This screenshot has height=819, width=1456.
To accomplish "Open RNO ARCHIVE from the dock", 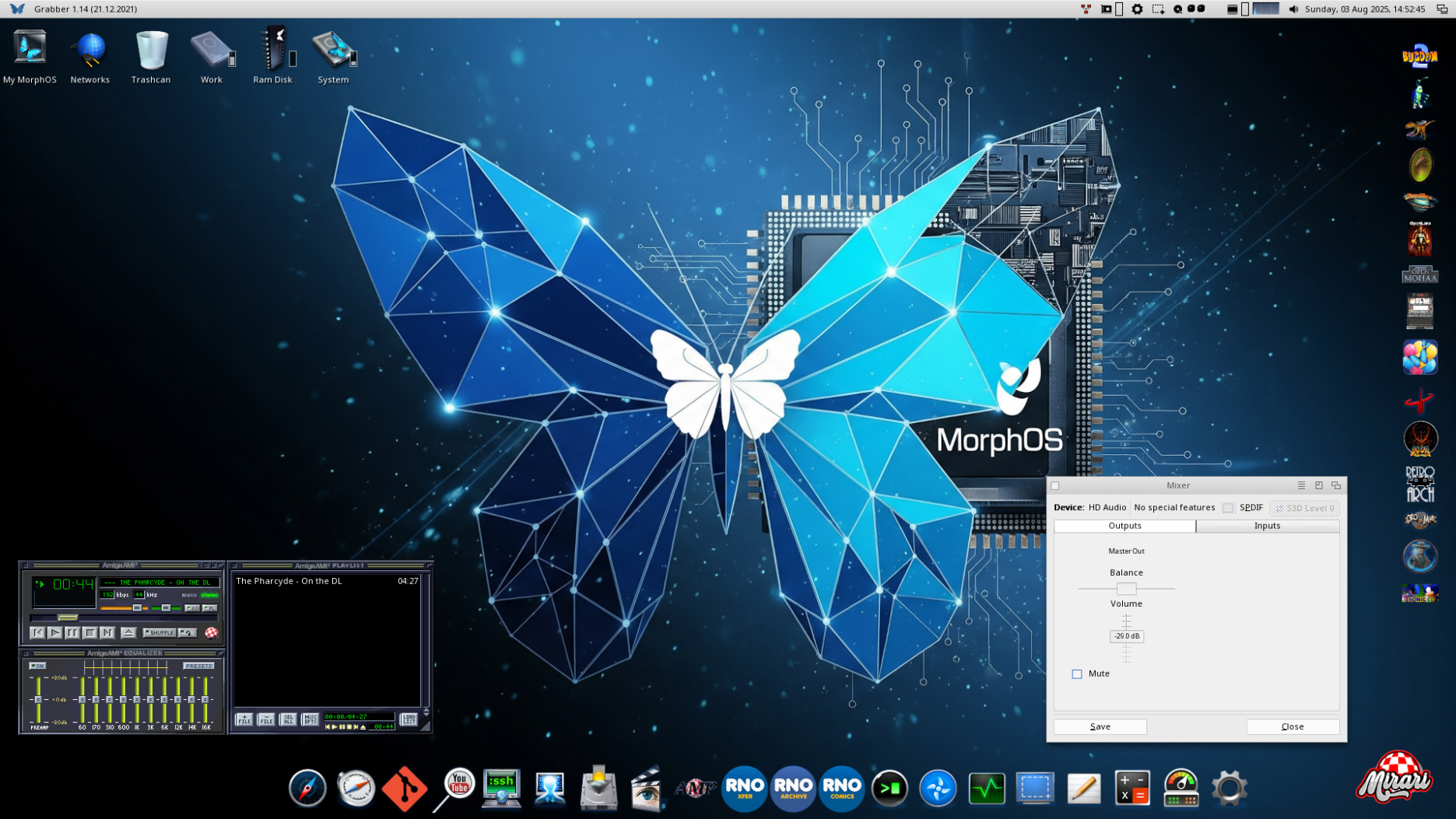I will coord(793,789).
